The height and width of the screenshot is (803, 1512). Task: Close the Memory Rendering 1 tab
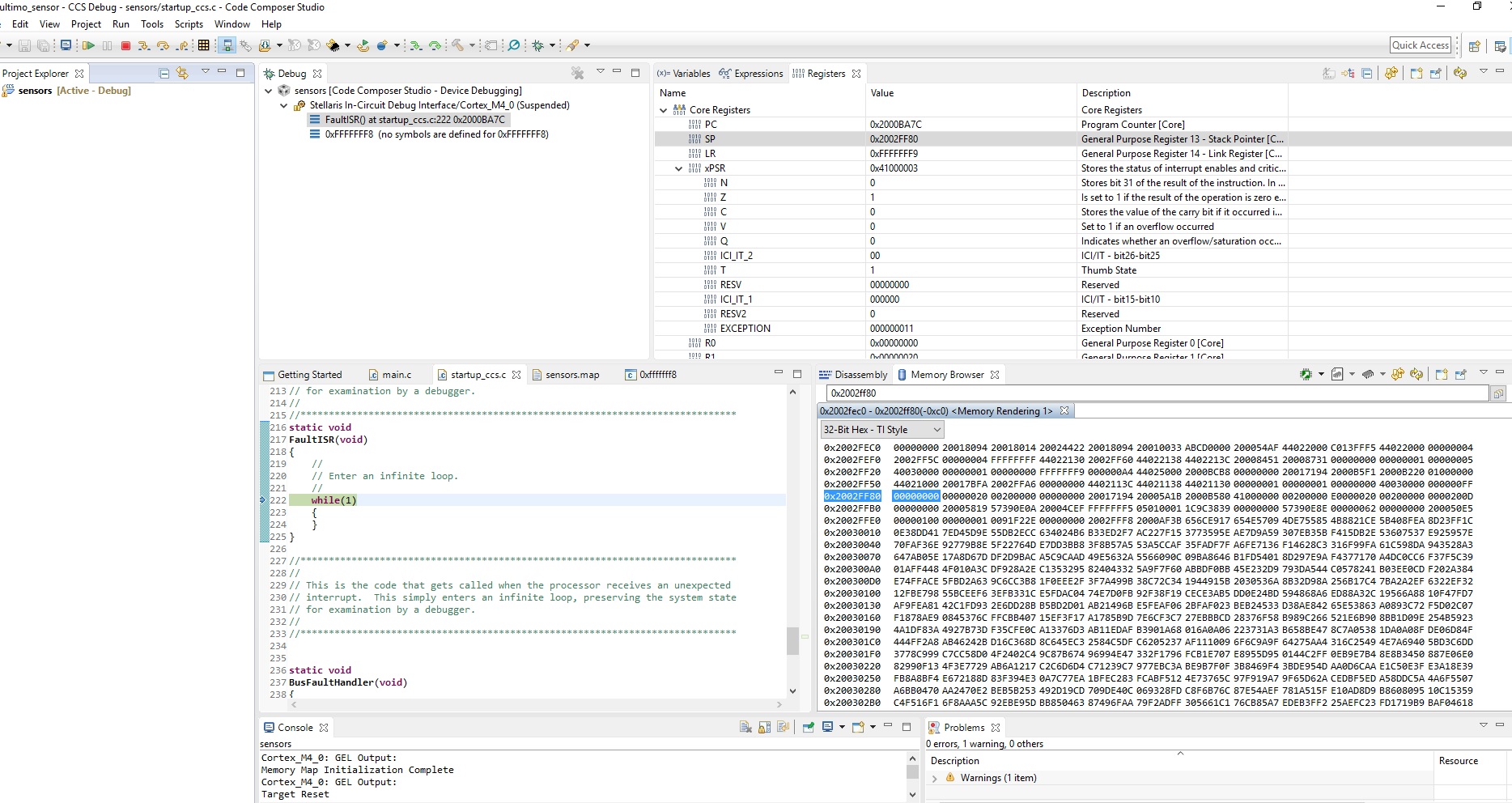[1064, 411]
